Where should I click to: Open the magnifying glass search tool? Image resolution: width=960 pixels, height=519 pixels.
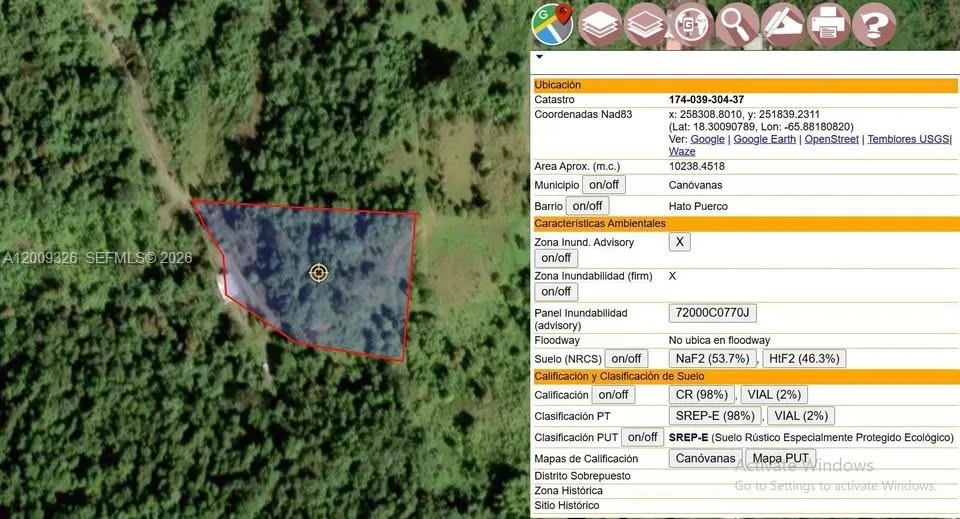pyautogui.click(x=738, y=24)
